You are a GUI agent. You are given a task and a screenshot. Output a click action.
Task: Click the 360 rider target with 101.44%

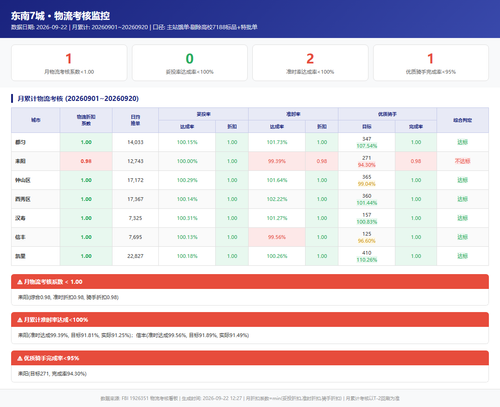(x=367, y=199)
